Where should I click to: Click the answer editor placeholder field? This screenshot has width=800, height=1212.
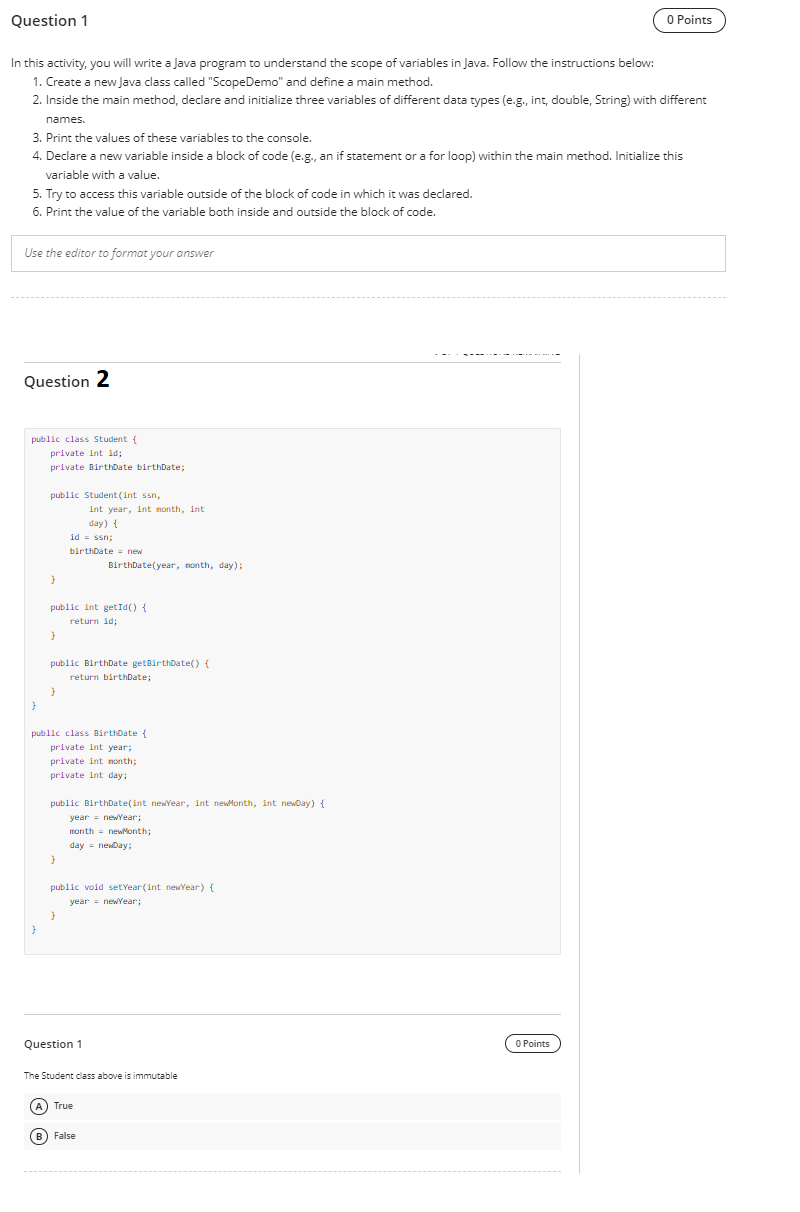click(x=368, y=253)
